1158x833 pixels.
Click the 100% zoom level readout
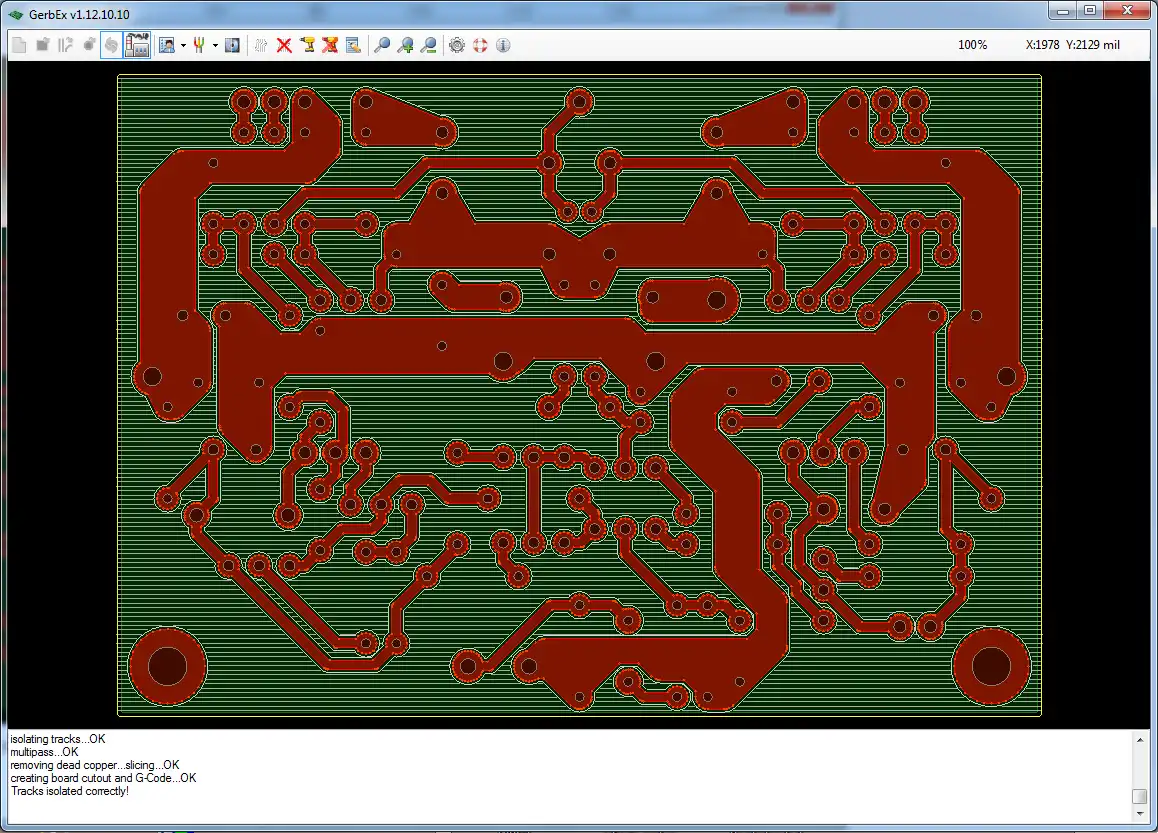973,45
